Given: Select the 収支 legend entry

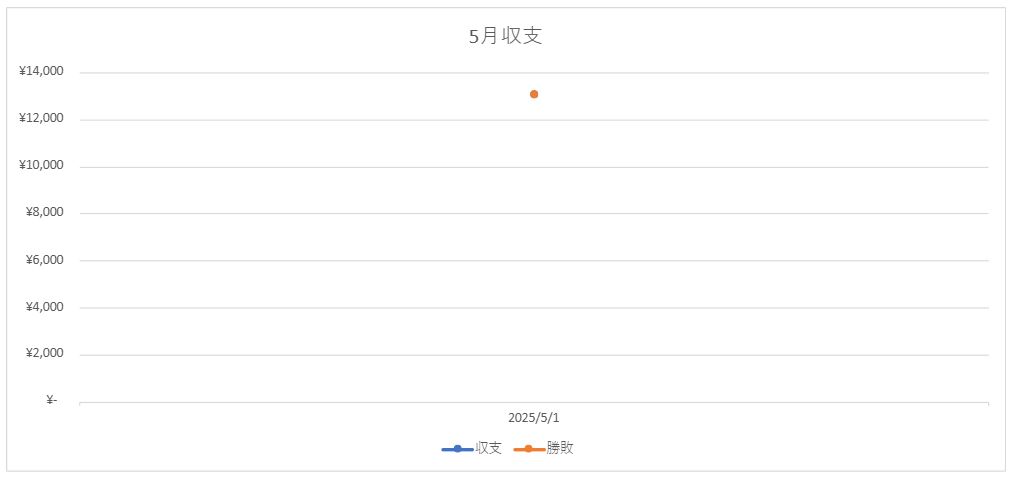Looking at the screenshot, I should point(471,449).
